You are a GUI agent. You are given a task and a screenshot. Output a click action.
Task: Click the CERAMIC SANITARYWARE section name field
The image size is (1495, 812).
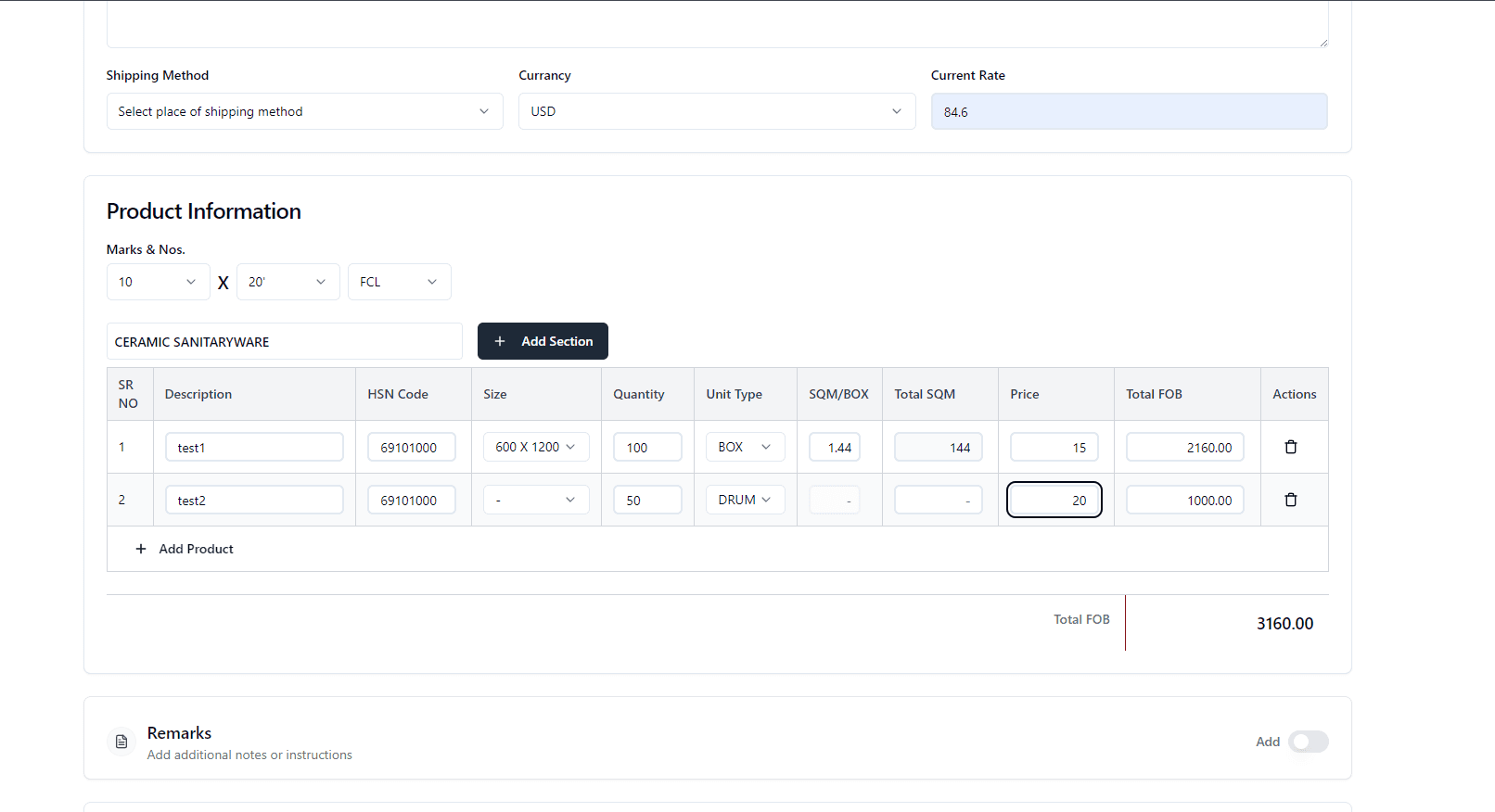click(x=284, y=341)
